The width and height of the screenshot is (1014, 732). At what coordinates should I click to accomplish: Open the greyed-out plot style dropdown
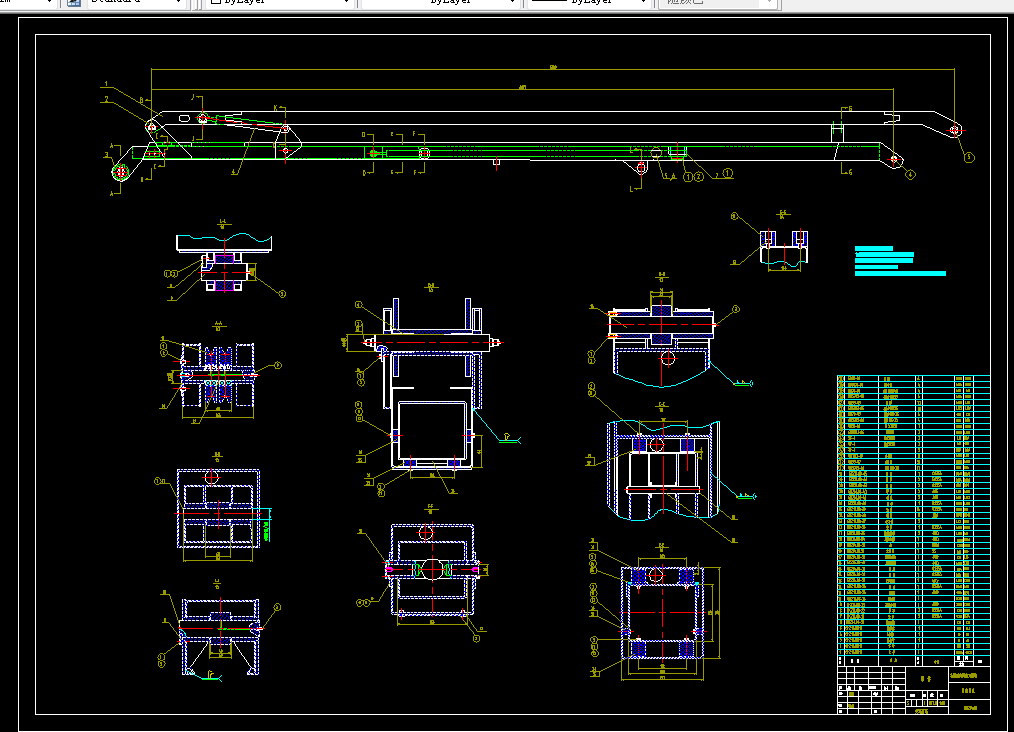717,3
